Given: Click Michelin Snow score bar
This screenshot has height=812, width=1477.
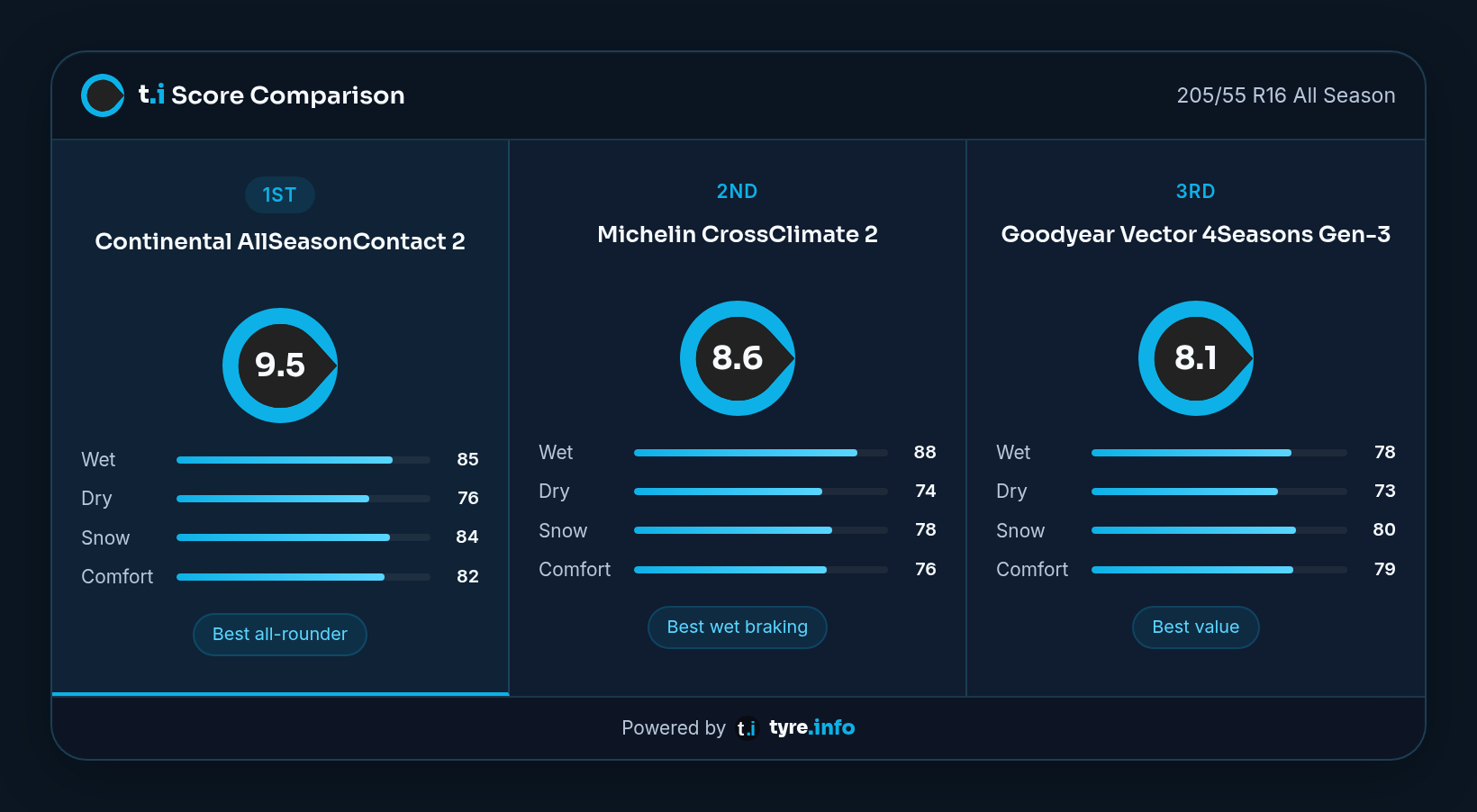Looking at the screenshot, I should [761, 530].
